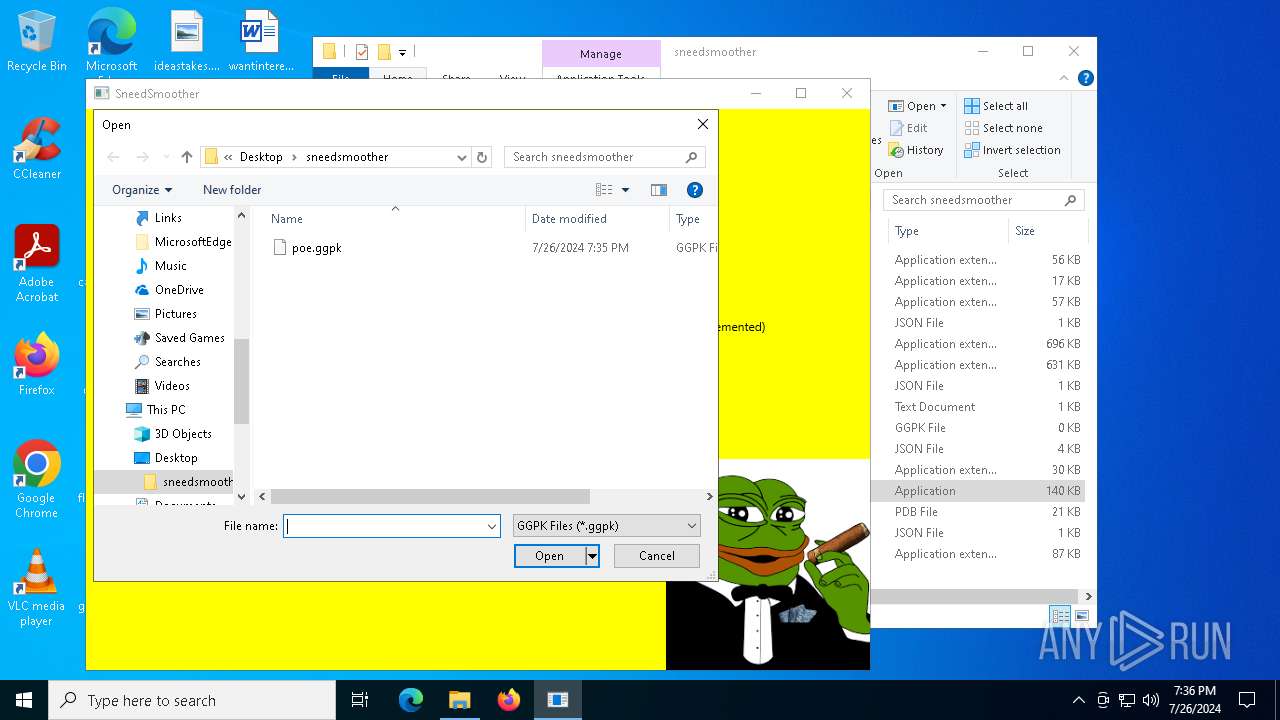This screenshot has width=1280, height=720.
Task: Click Select none in Explorer ribbon
Action: tap(1003, 128)
